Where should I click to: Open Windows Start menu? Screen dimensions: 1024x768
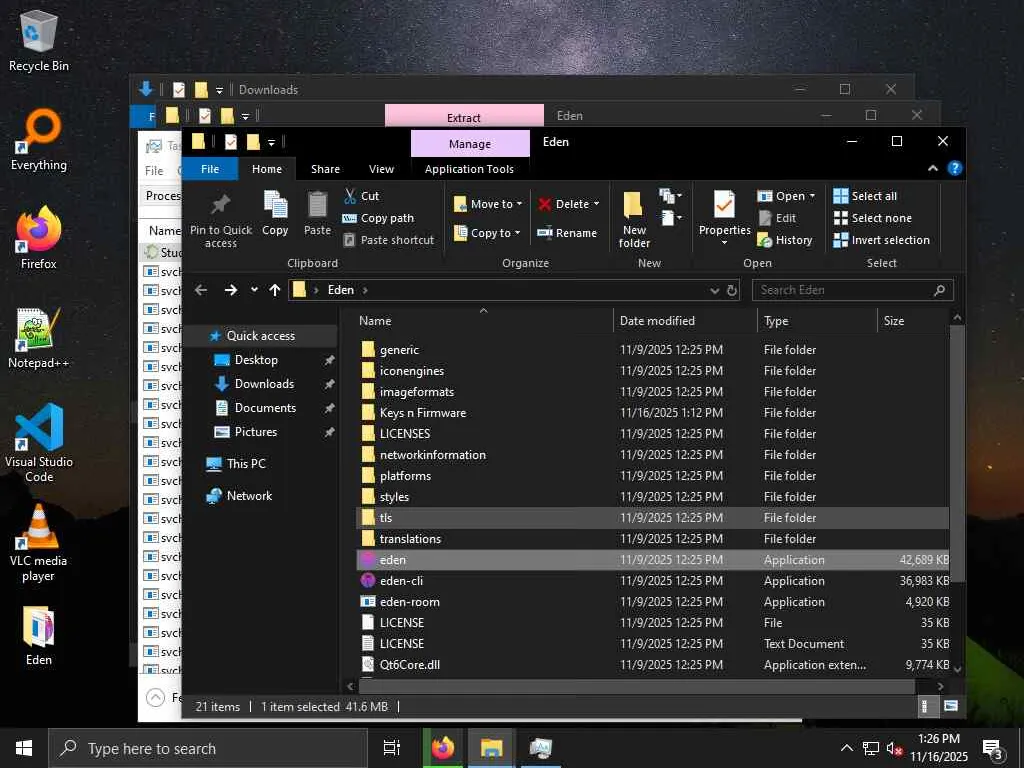coord(24,748)
